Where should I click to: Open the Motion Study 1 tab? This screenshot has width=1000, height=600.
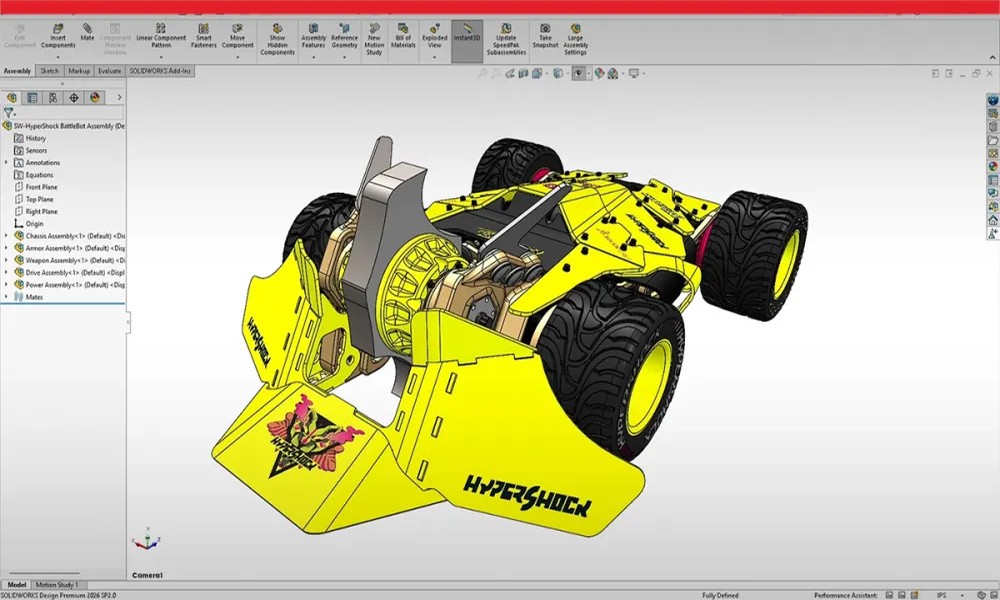[x=59, y=584]
